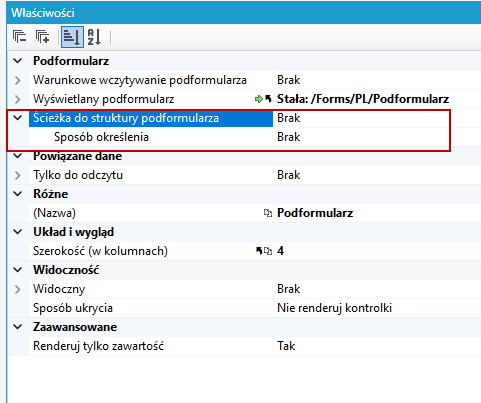This screenshot has width=481, height=403.
Task: Click the width value 4
Action: click(x=281, y=251)
